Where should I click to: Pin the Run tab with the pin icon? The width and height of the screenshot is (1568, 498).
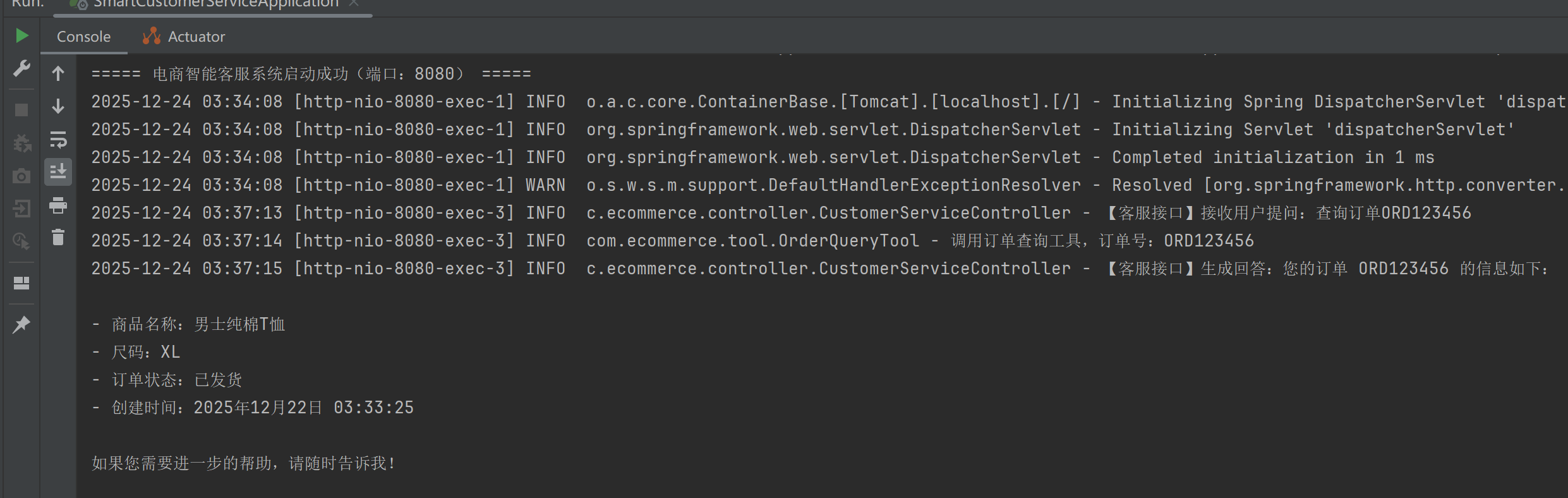pyautogui.click(x=21, y=324)
